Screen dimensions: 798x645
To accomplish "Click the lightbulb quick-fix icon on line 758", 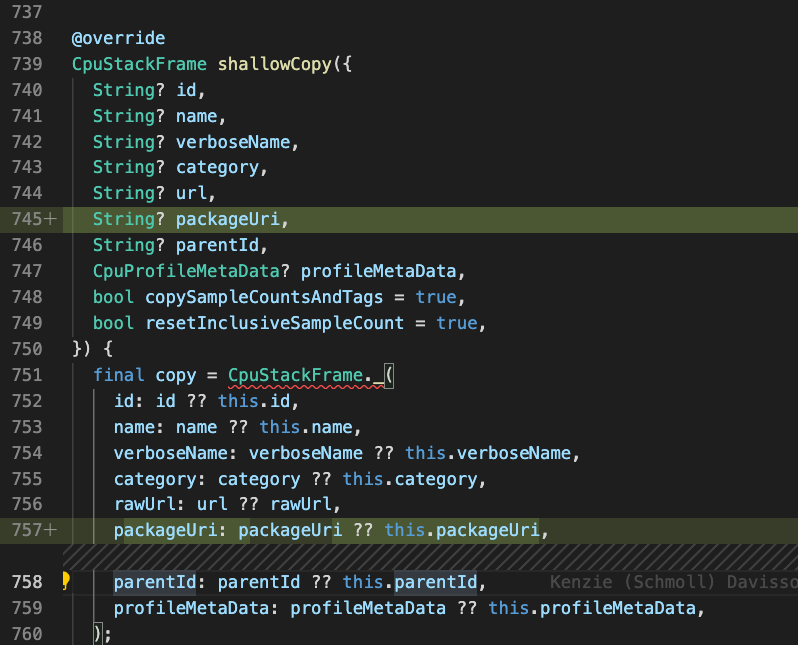I will point(66,581).
